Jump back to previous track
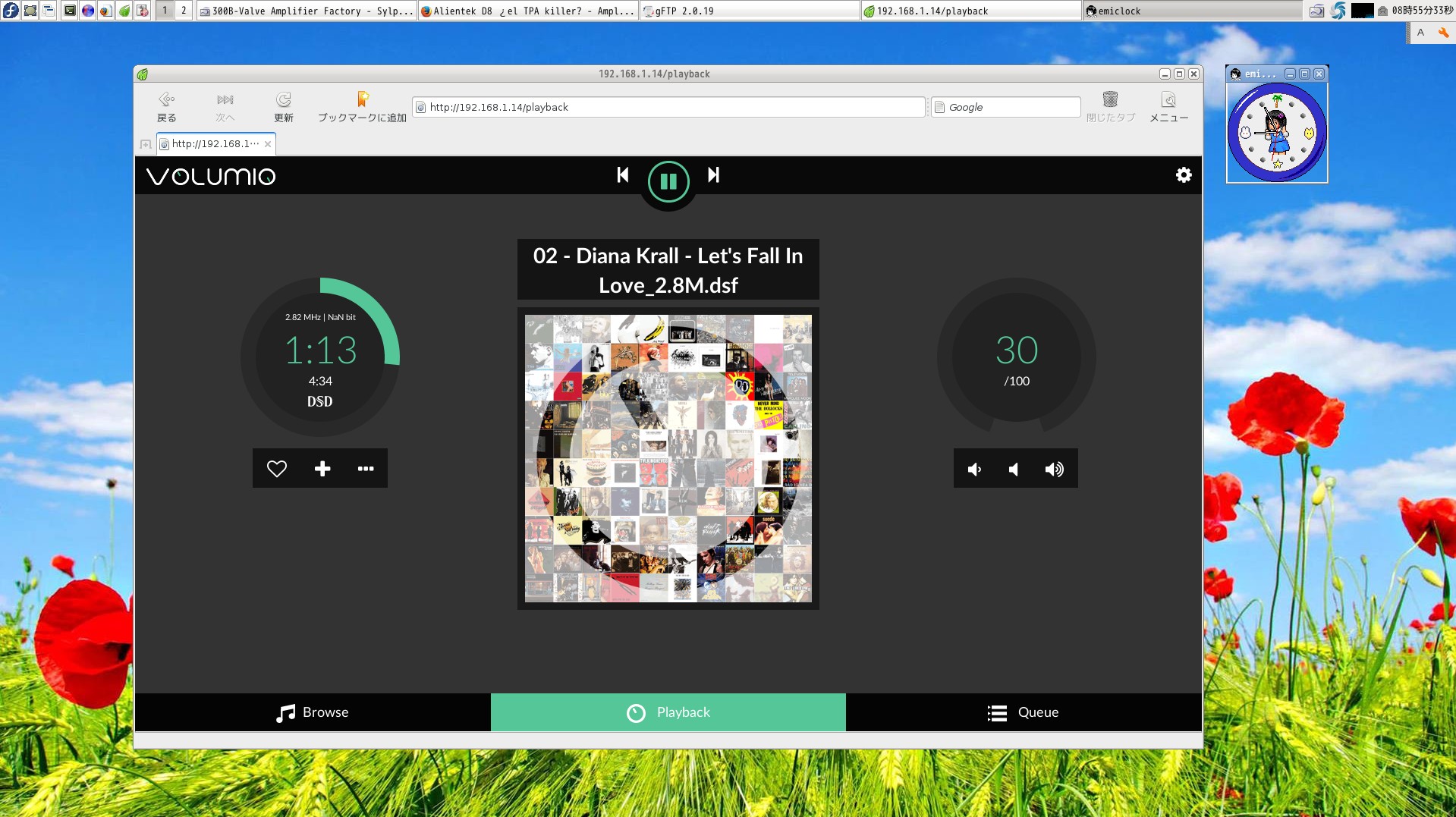 622,175
